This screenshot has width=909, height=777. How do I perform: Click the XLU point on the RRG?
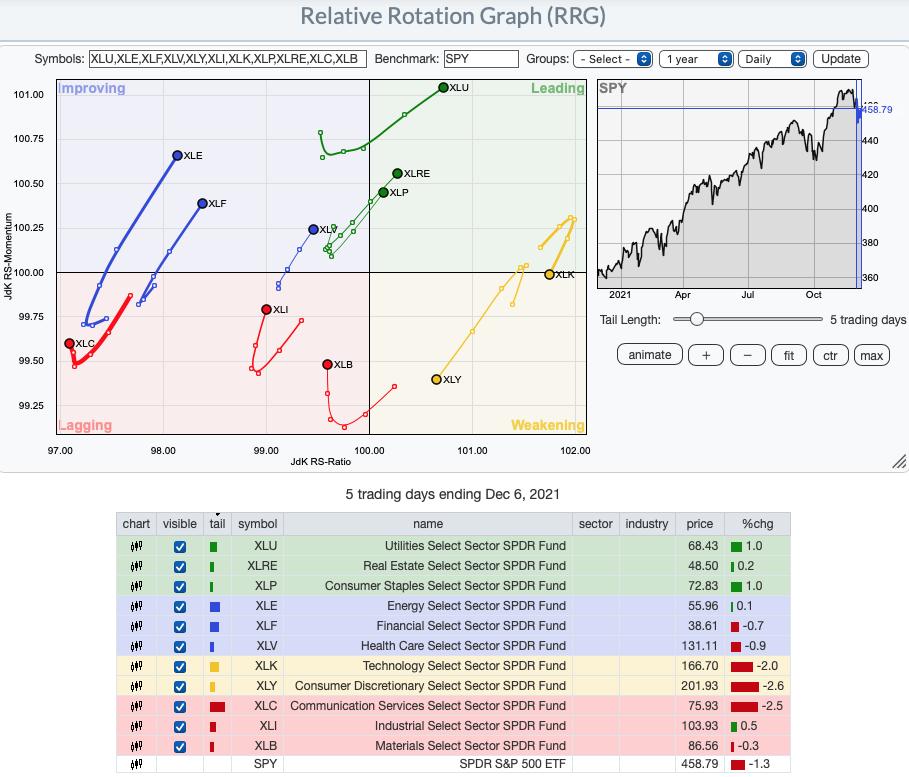point(443,88)
